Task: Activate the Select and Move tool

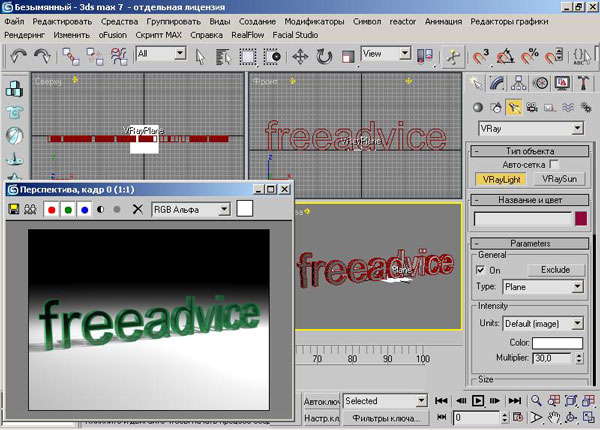Action: [x=300, y=57]
